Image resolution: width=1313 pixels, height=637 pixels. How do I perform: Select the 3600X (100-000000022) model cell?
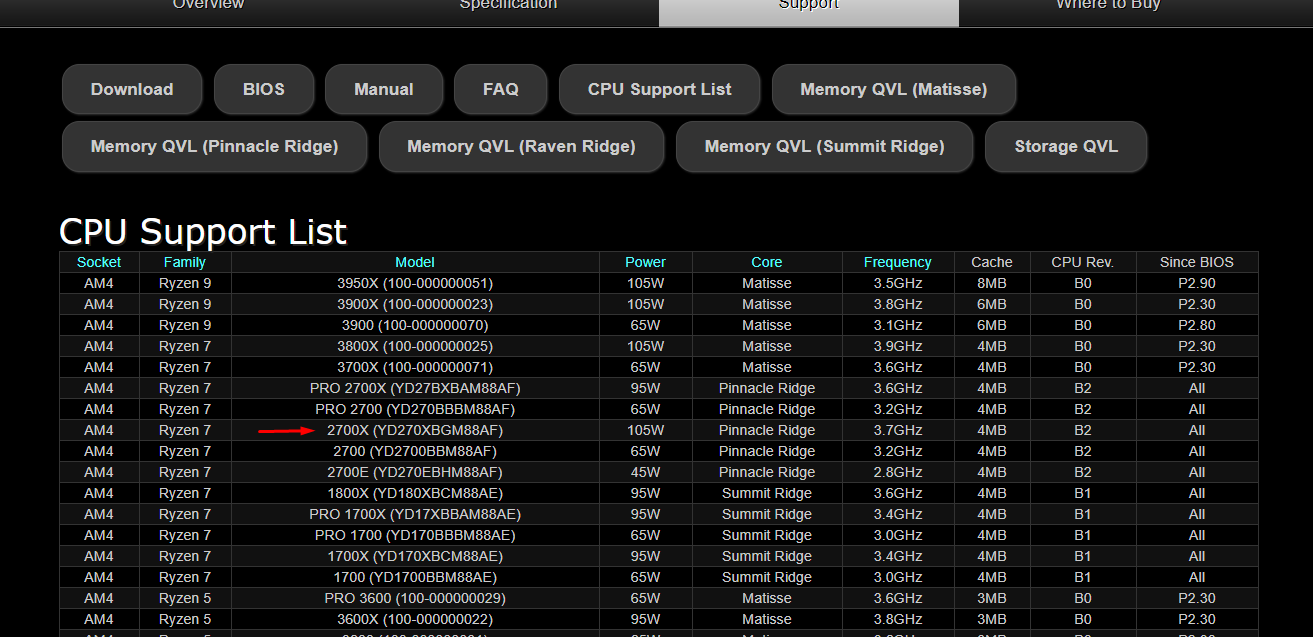[x=415, y=619]
